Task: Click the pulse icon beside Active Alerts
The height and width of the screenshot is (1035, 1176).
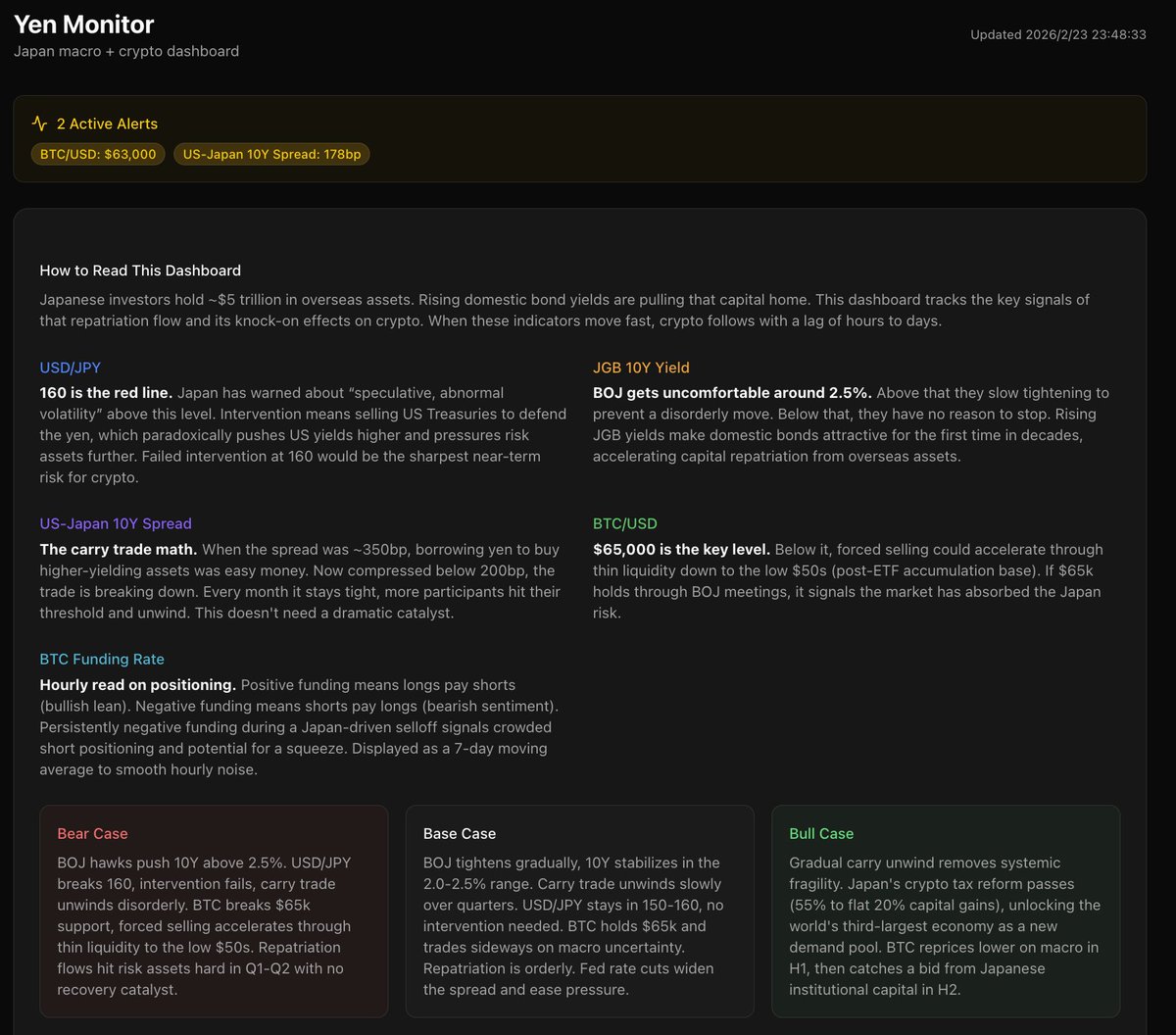Action: coord(39,123)
